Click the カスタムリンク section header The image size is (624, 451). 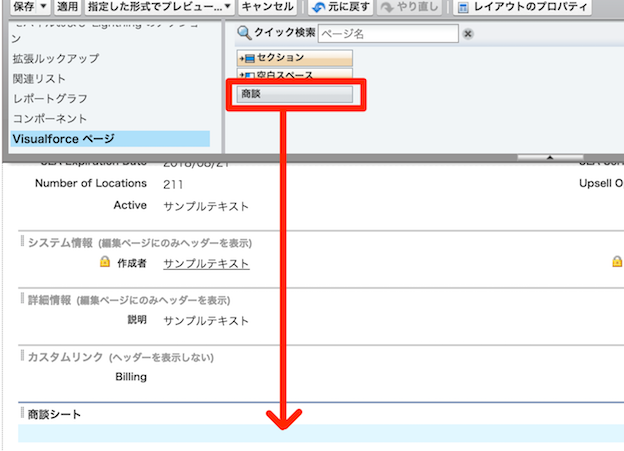click(121, 357)
